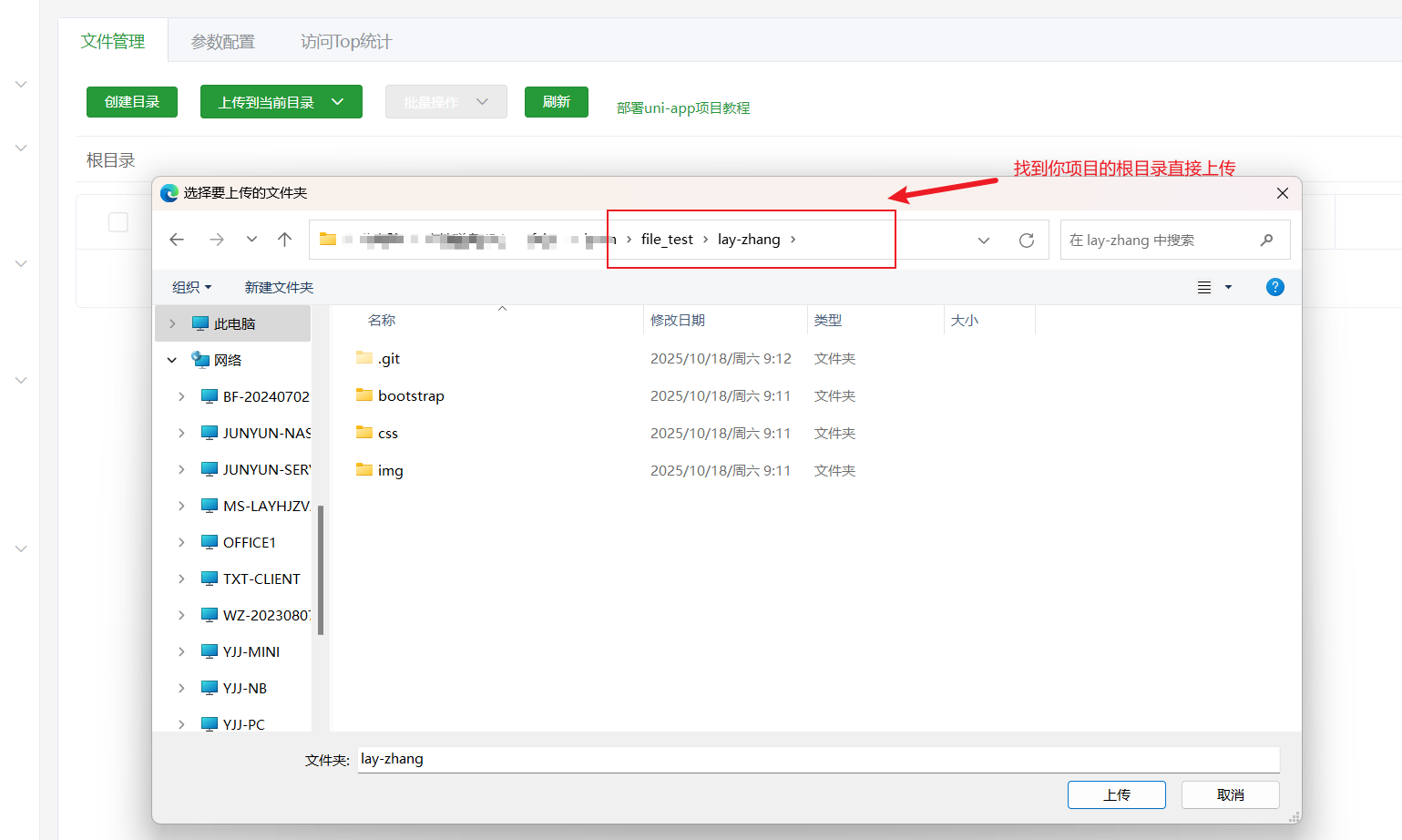1402x840 pixels.
Task: Switch to the 访问Top统计 tab
Action: pyautogui.click(x=345, y=40)
